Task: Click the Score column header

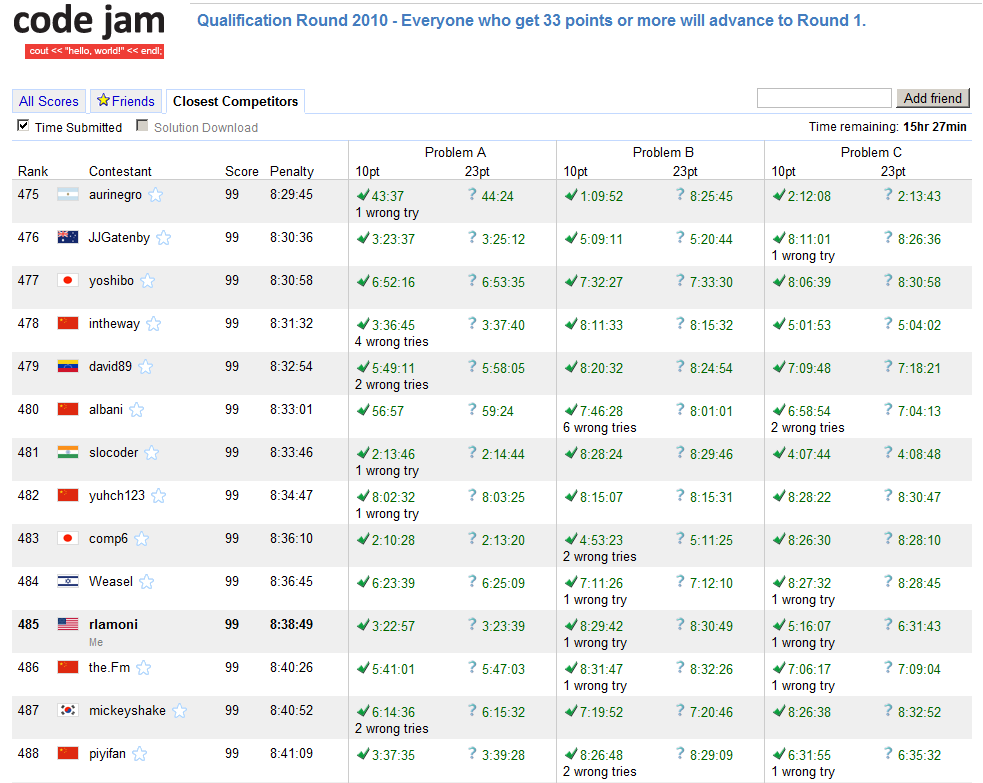Action: coord(241,171)
